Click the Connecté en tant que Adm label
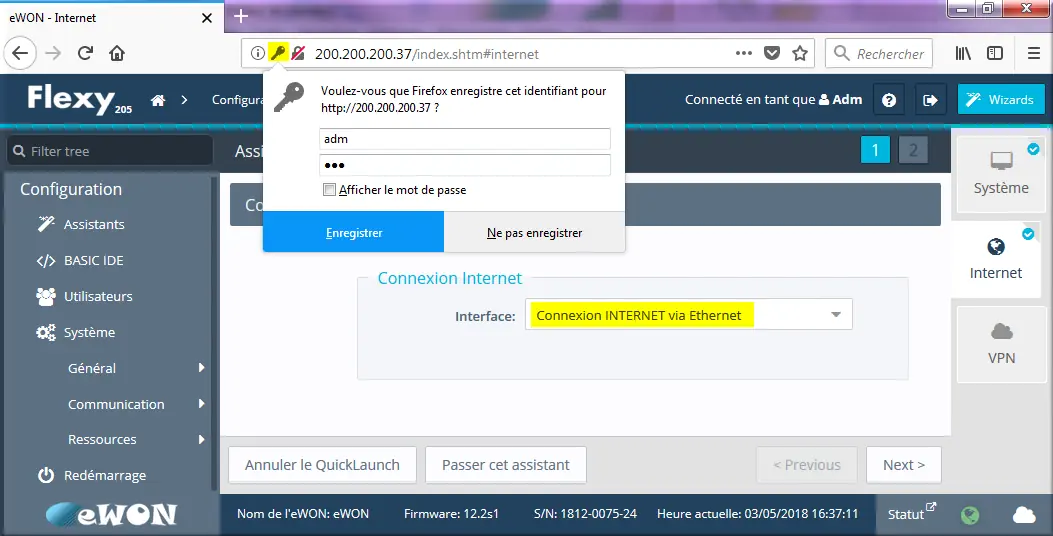Screen dimensions: 1053x536 774,99
